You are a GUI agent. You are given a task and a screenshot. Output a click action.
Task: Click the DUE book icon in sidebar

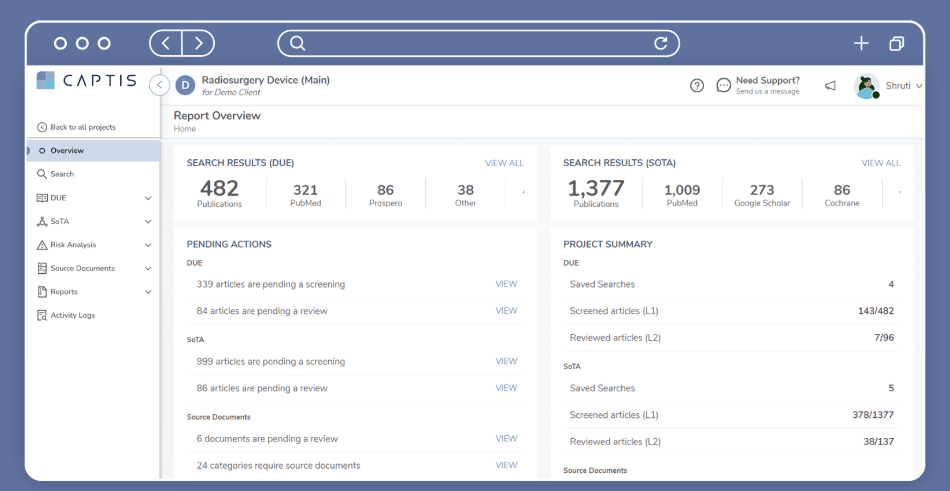(x=42, y=198)
